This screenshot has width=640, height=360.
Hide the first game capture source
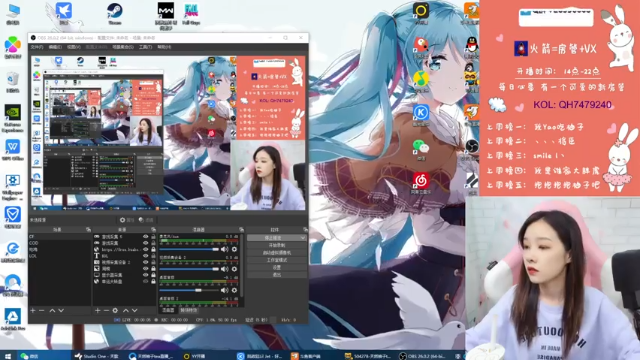(145, 236)
